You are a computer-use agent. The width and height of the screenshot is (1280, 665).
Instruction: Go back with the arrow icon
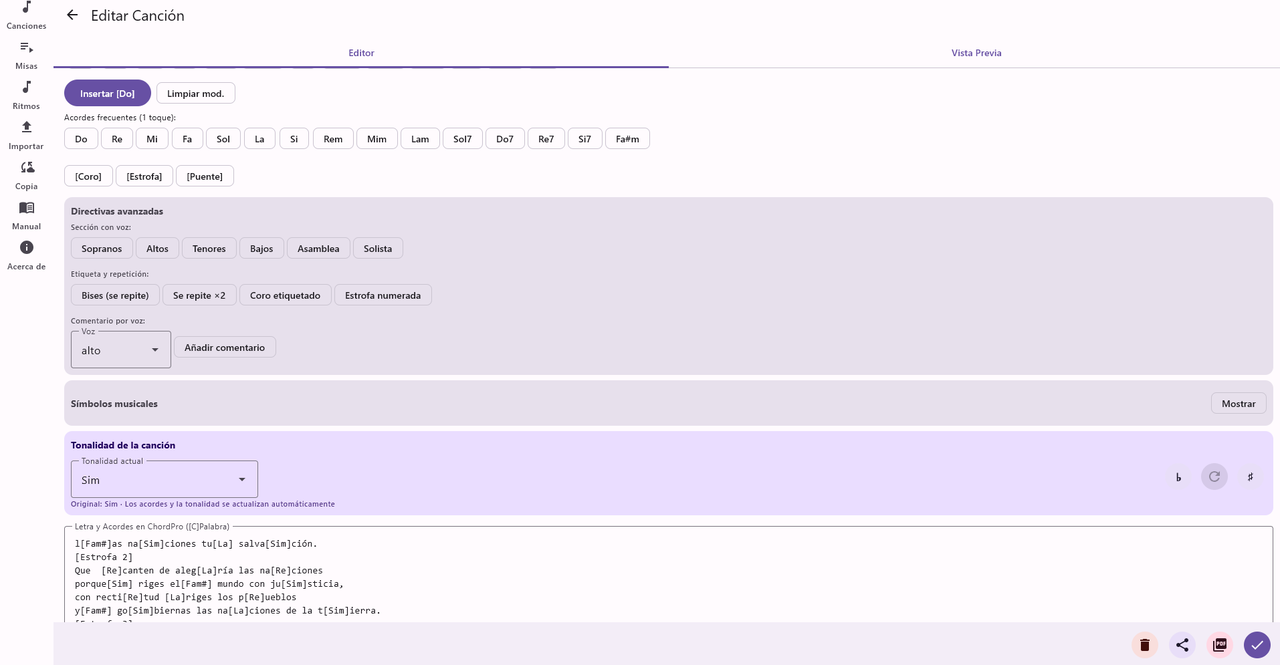72,15
